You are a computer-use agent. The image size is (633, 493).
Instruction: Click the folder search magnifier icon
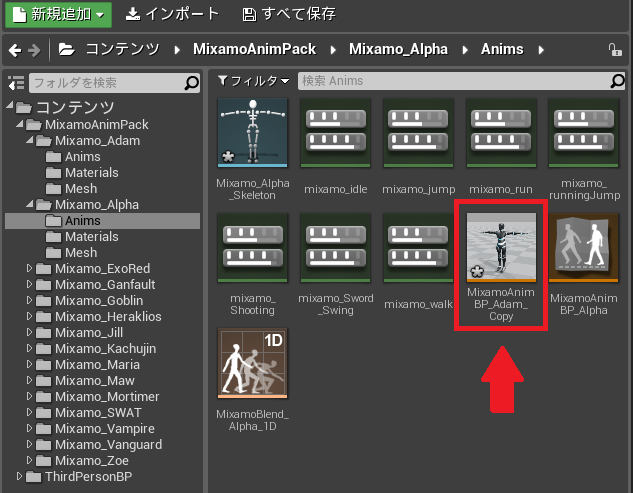[192, 83]
